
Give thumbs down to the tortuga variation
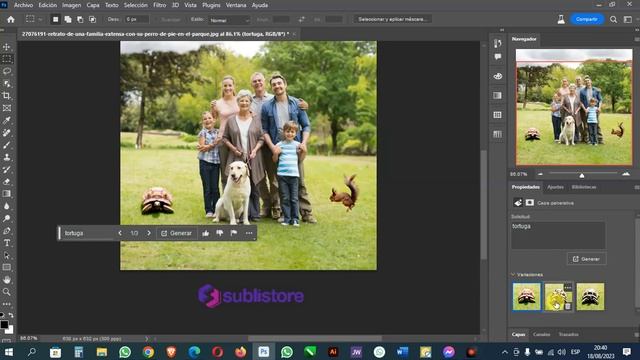[x=220, y=233]
